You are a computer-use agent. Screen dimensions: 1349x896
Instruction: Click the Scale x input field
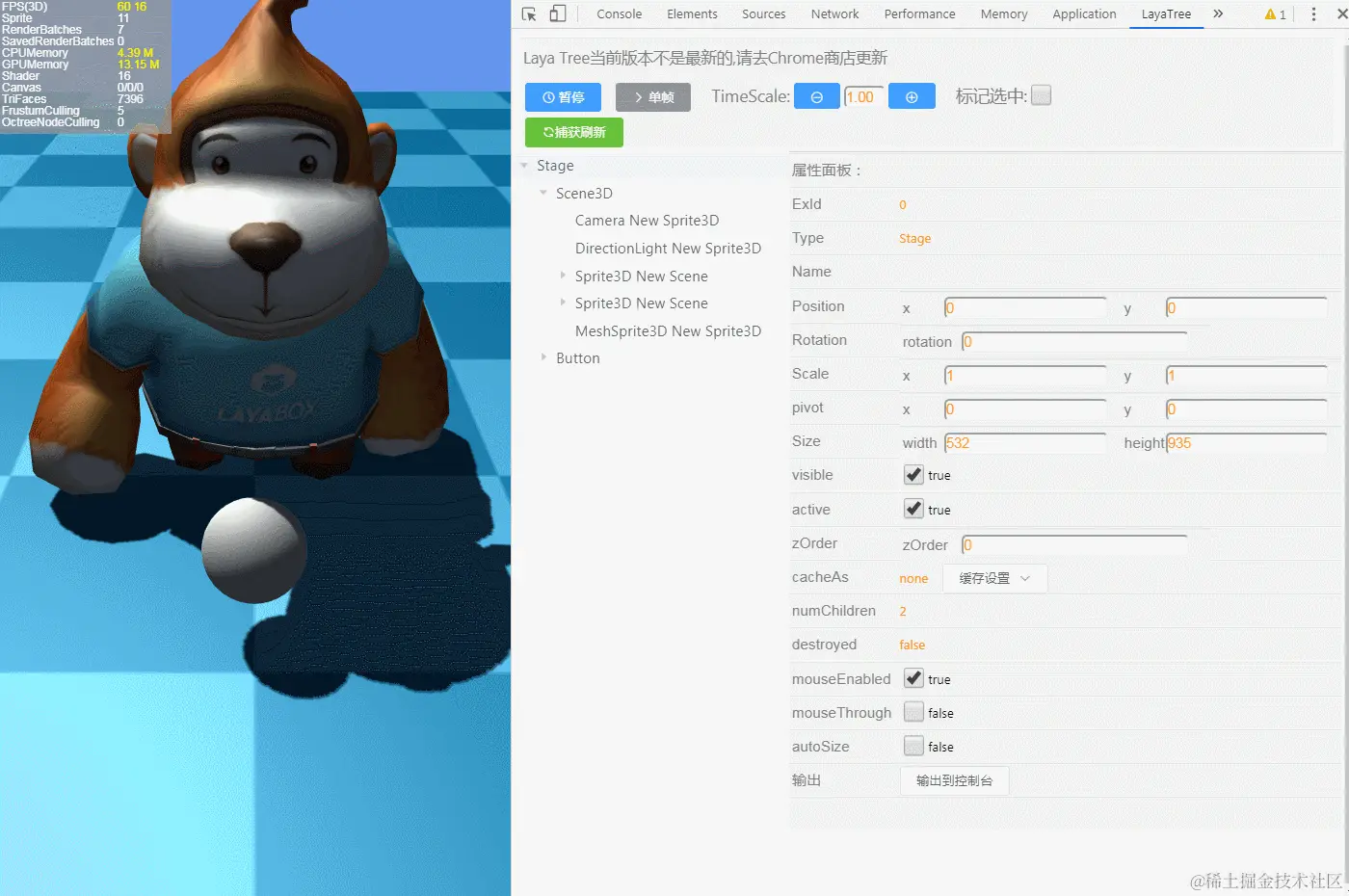click(x=1025, y=375)
